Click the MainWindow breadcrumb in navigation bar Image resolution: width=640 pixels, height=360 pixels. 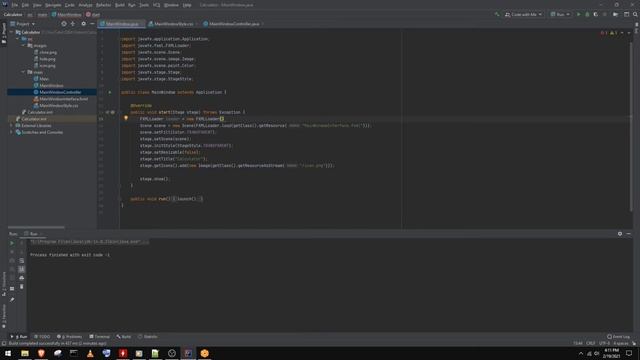click(x=67, y=14)
